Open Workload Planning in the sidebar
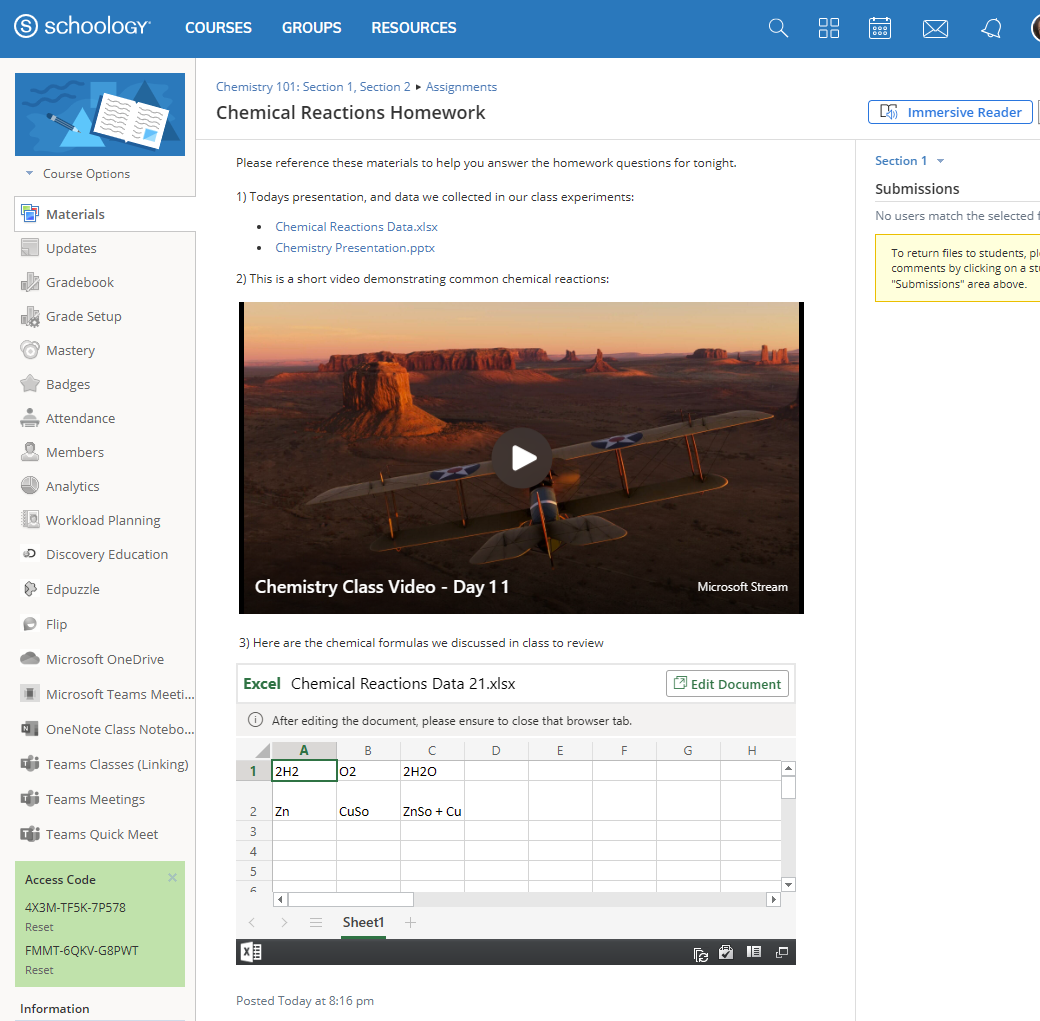This screenshot has height=1021, width=1040. click(103, 520)
